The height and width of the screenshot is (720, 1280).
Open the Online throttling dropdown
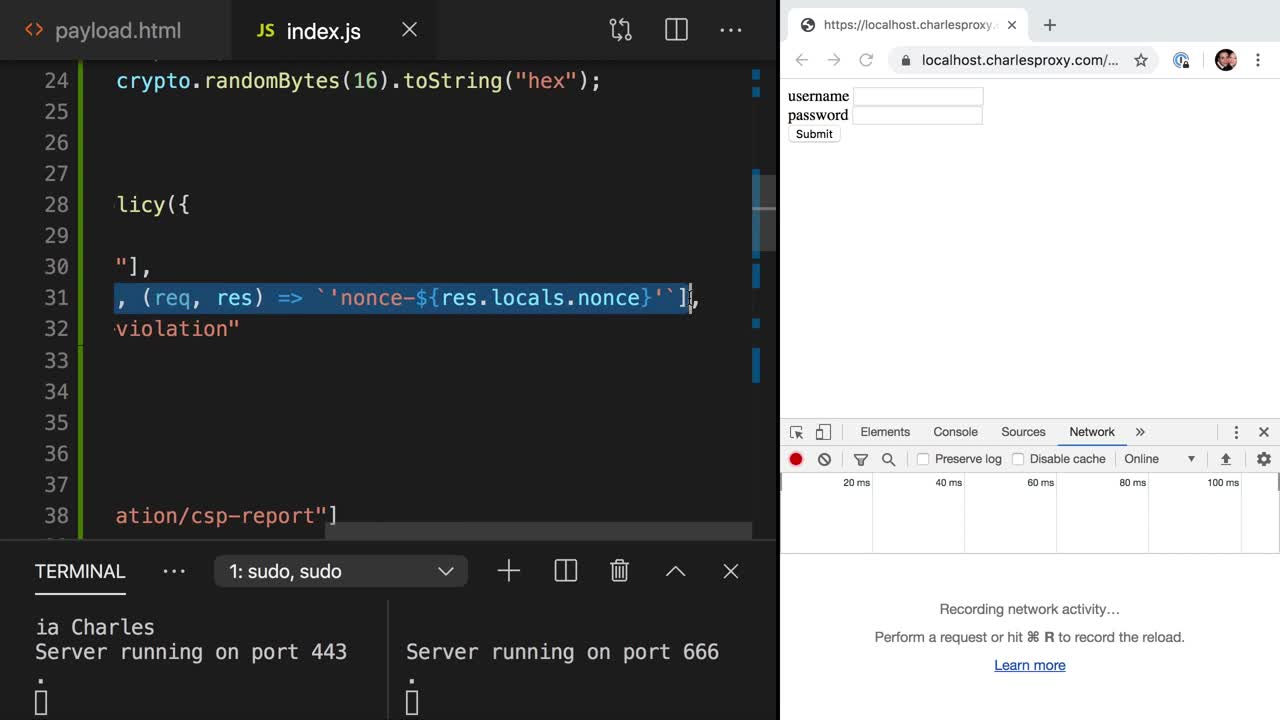coord(1160,459)
